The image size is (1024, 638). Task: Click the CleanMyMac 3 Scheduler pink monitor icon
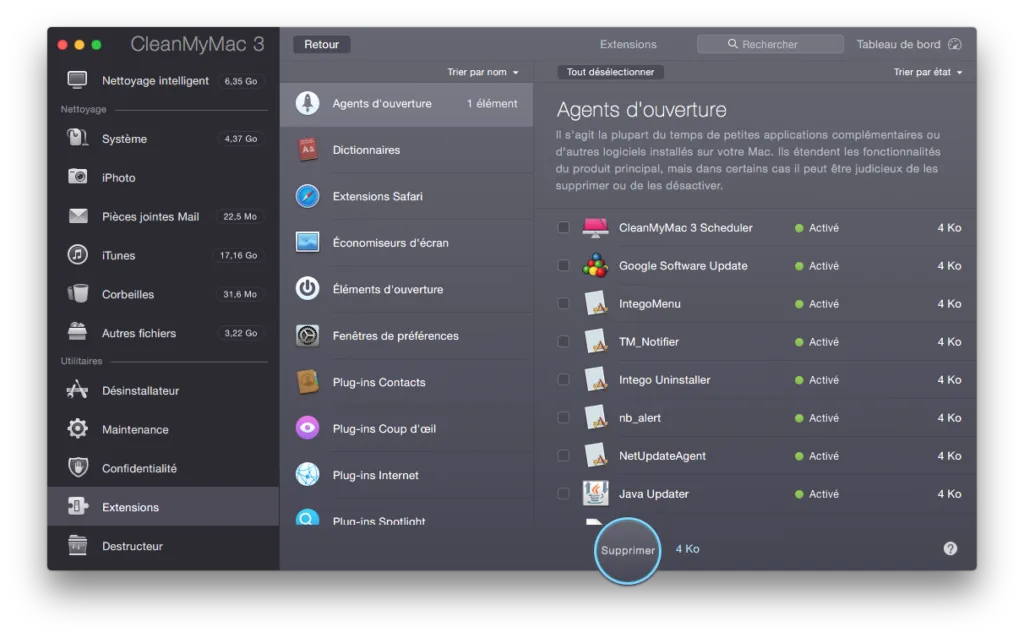point(595,228)
